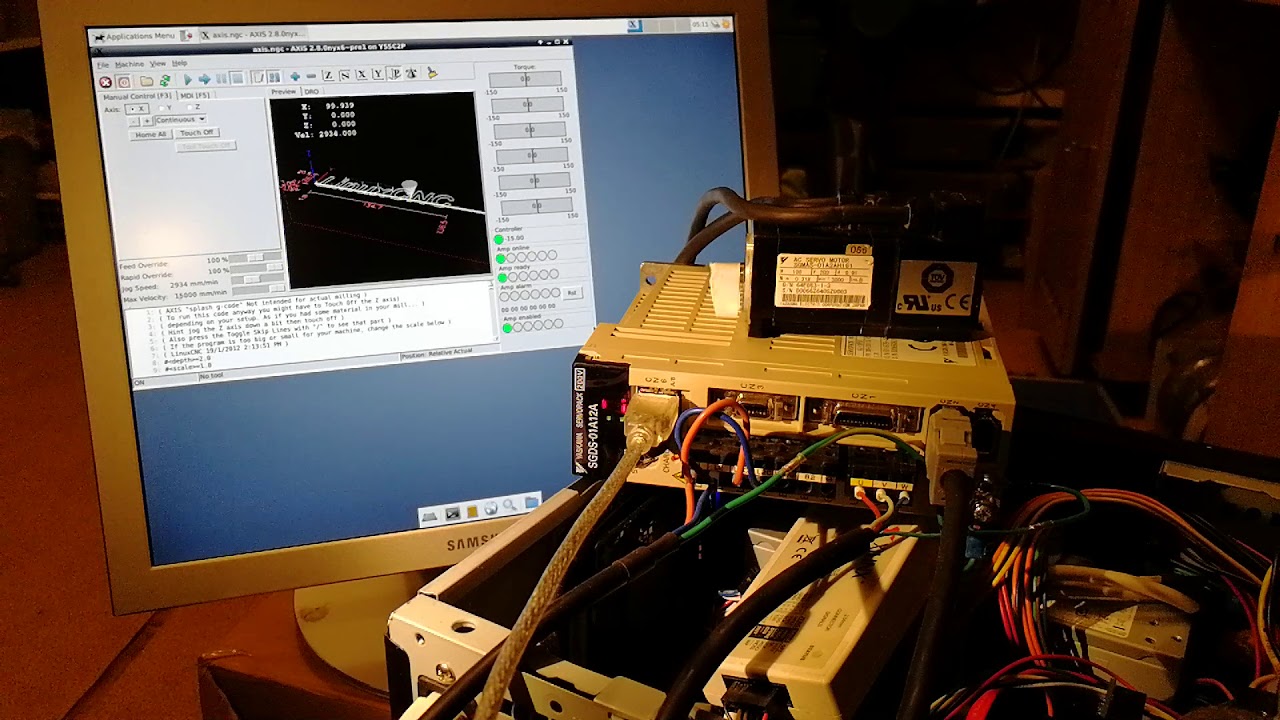Stop program execution icon
The width and height of the screenshot is (1280, 720).
[x=237, y=78]
